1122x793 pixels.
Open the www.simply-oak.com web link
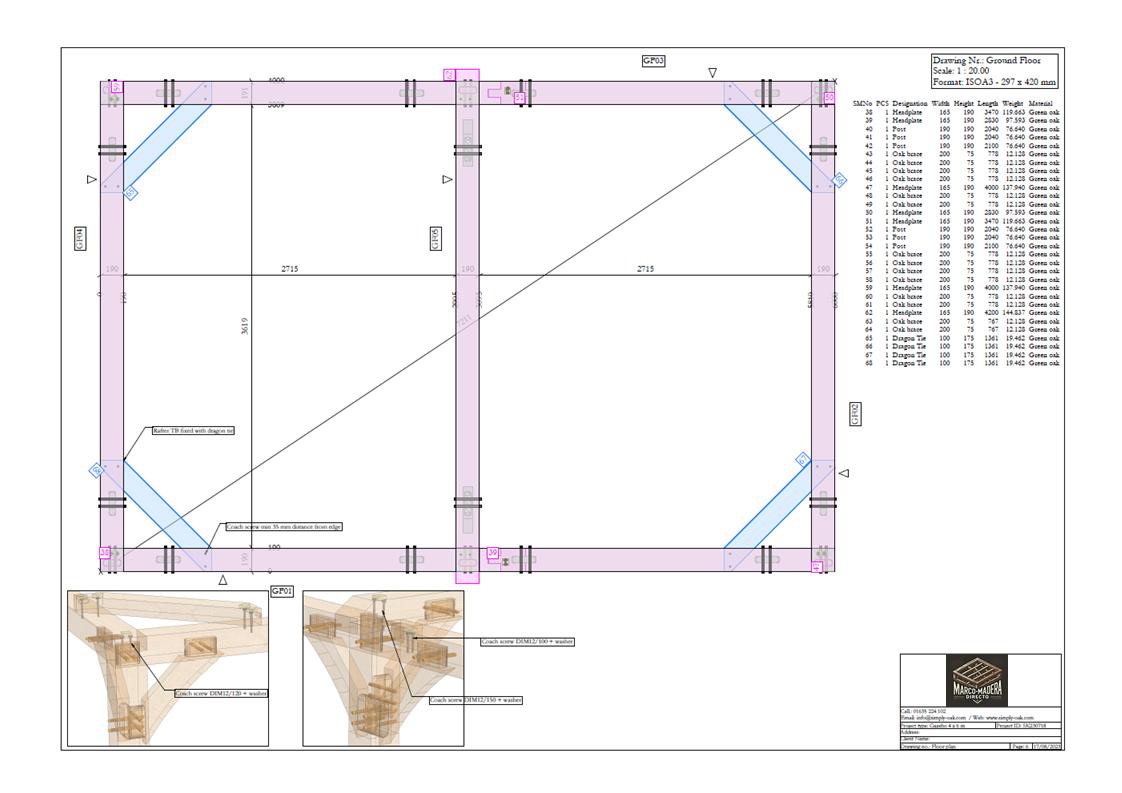click(1010, 718)
